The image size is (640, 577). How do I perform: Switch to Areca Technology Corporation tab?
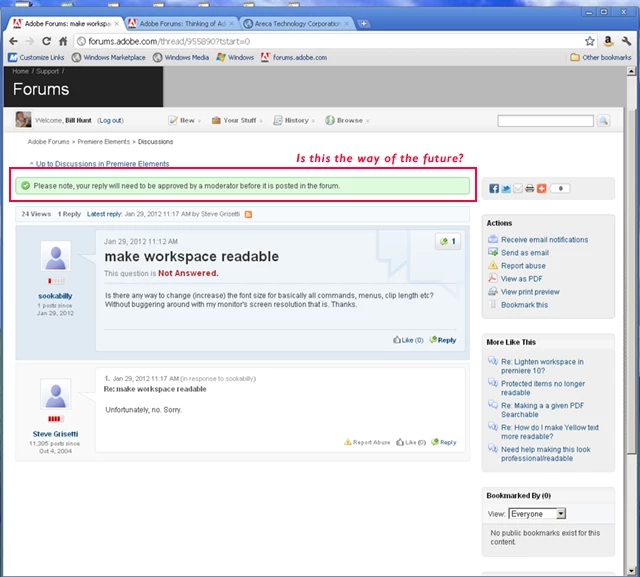pos(297,24)
